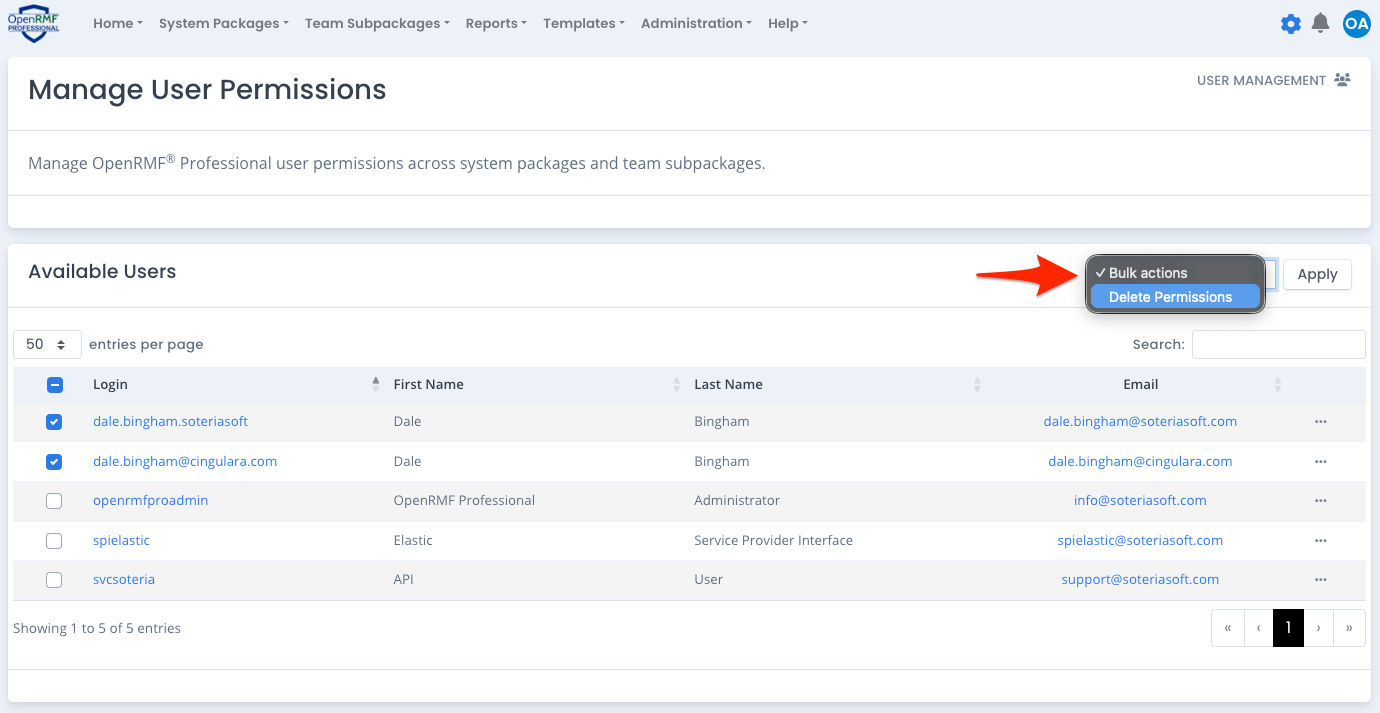Screen dimensions: 1380x713
Task: Select the Bulk actions option
Action: coord(1175,273)
